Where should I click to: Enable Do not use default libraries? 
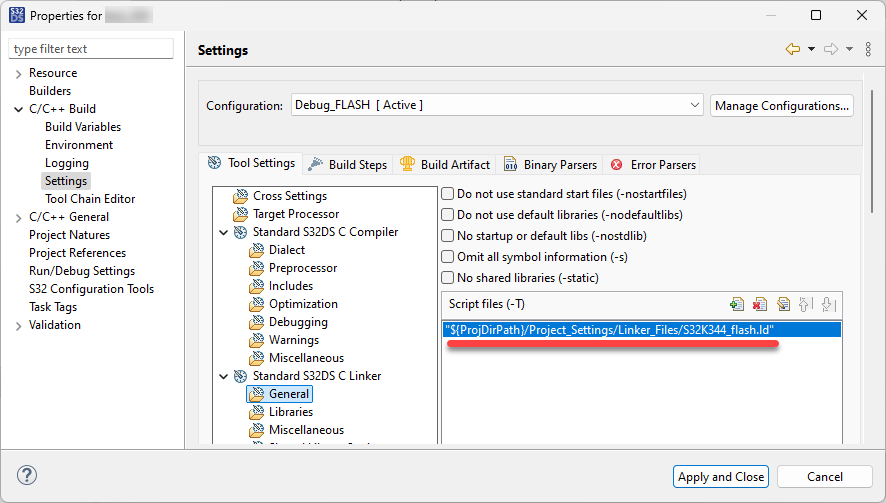point(448,215)
